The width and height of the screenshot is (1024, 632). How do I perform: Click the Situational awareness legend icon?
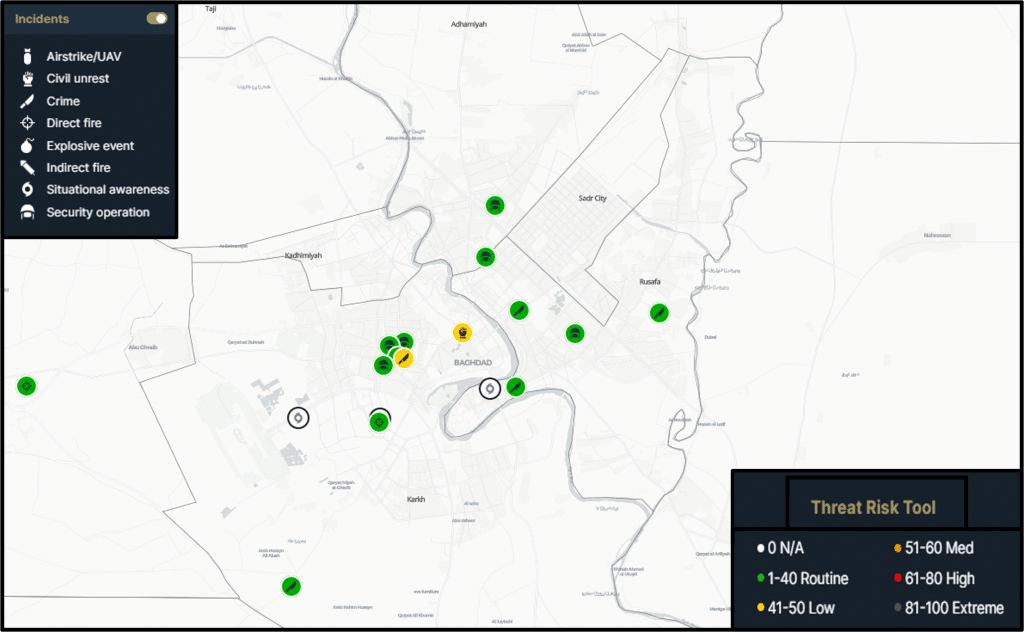(x=28, y=190)
